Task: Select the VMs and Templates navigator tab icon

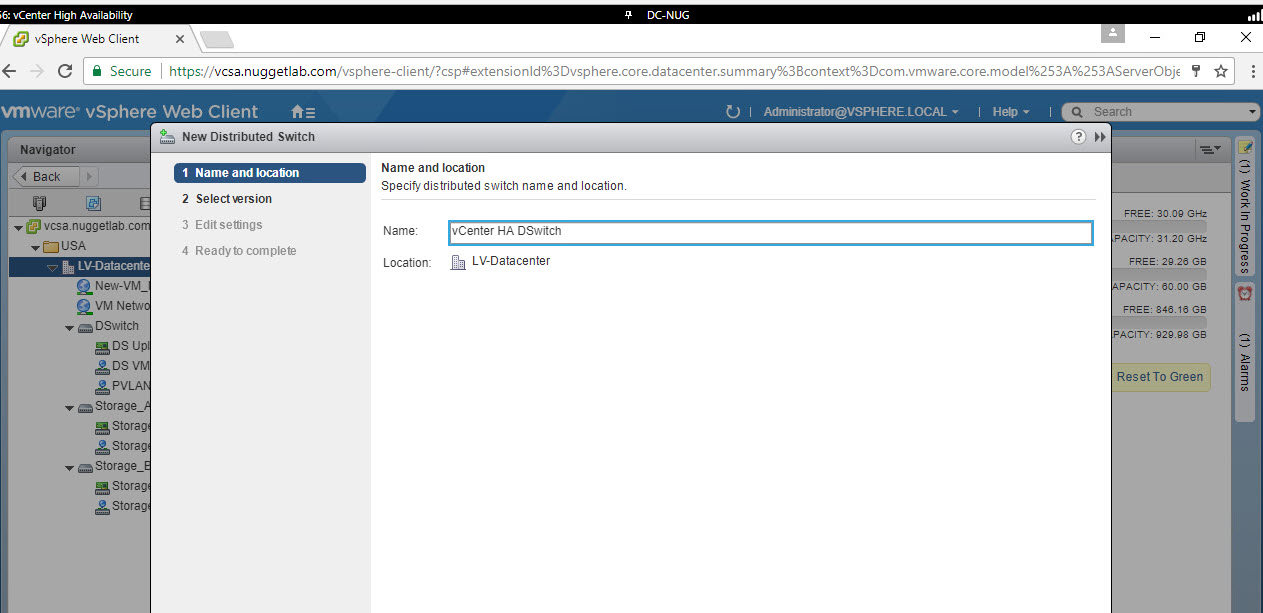Action: click(x=93, y=203)
